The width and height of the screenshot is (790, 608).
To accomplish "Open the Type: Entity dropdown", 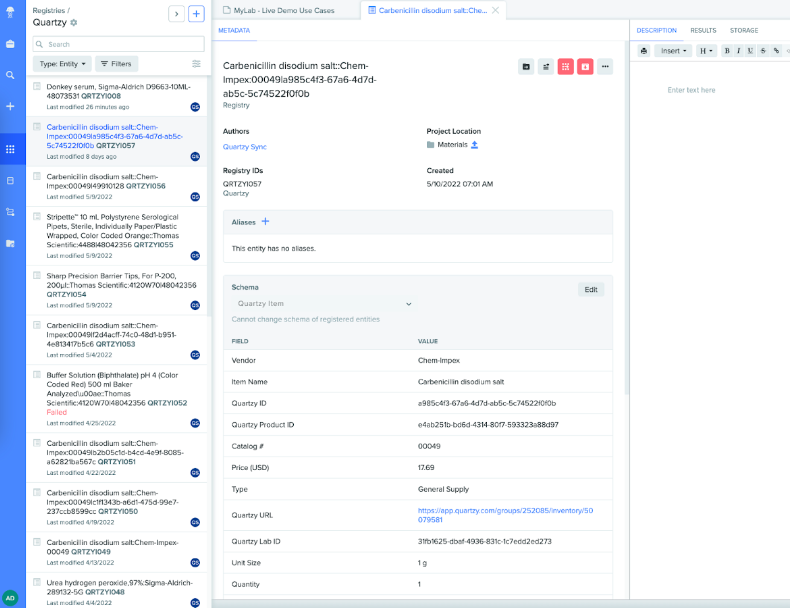I will tap(62, 64).
